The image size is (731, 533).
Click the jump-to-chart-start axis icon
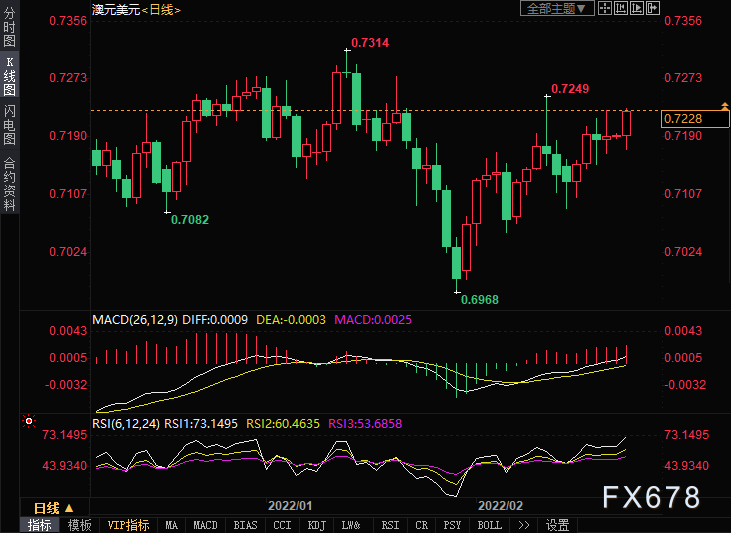[x=621, y=8]
